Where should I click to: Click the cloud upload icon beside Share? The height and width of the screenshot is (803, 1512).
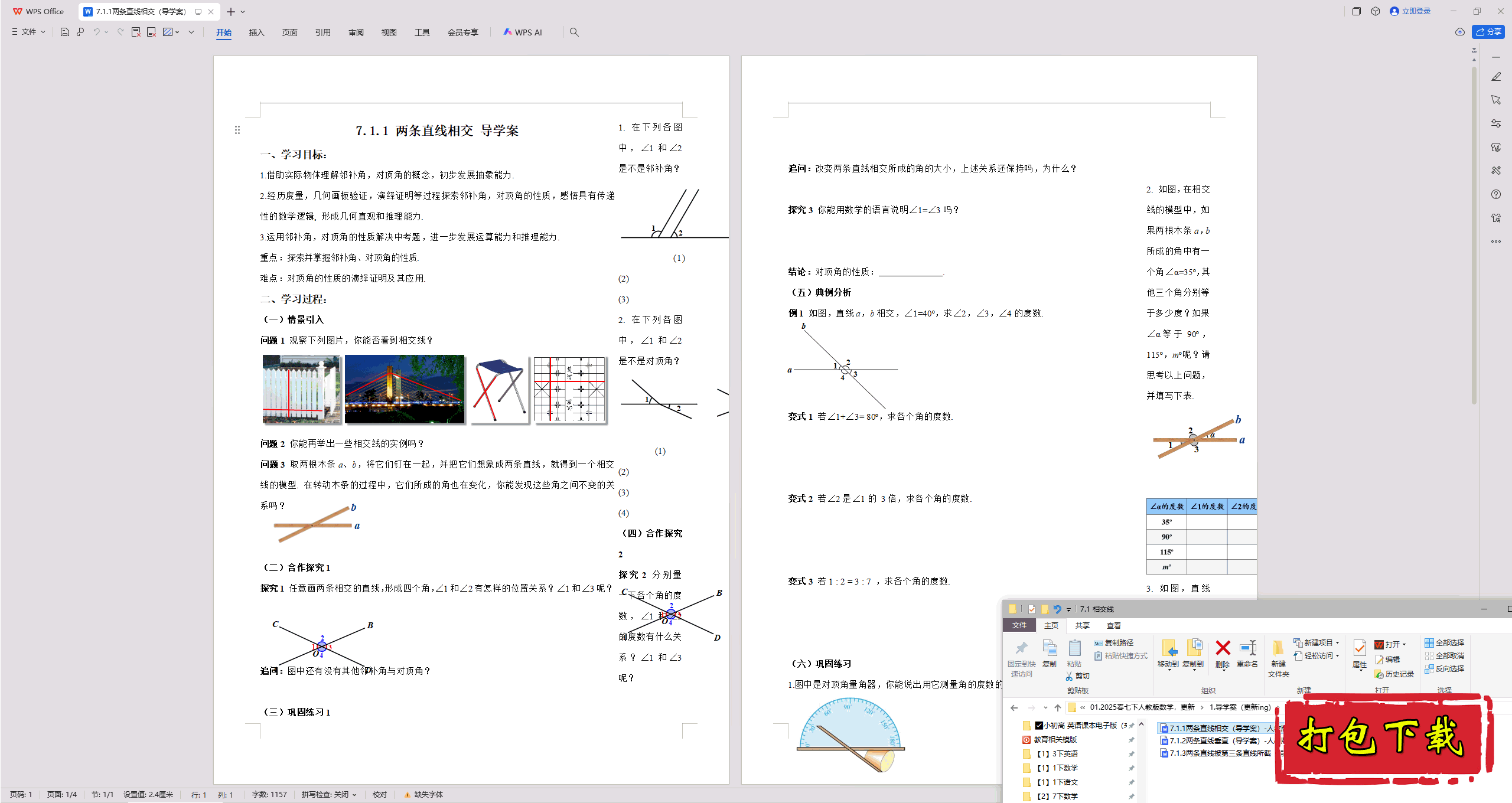pyautogui.click(x=1459, y=32)
